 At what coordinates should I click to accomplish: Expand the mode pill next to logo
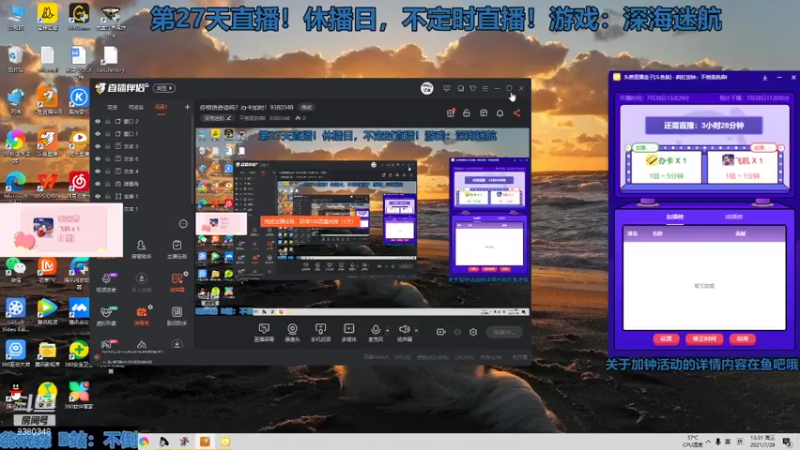164,88
